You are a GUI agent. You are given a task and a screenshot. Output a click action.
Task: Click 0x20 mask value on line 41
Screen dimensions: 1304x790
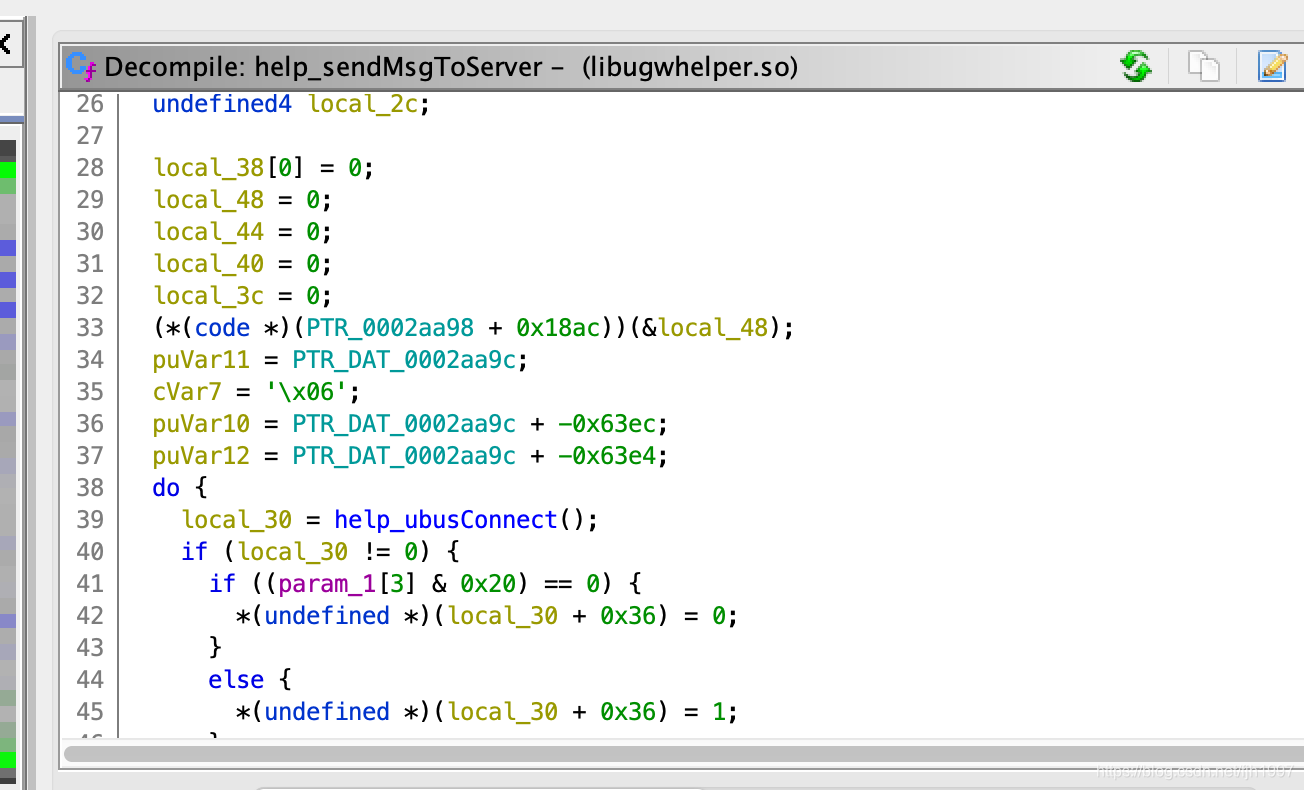tap(487, 584)
